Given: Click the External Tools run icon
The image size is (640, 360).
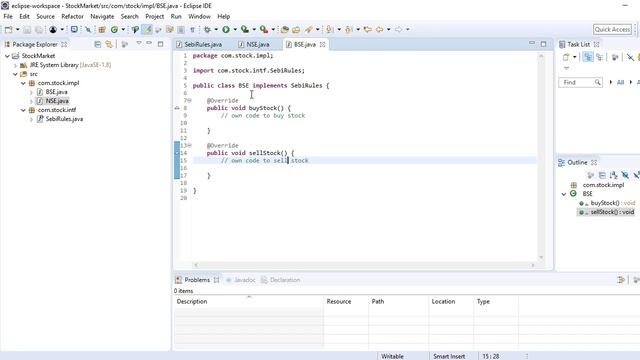Looking at the screenshot, I should (264, 29).
